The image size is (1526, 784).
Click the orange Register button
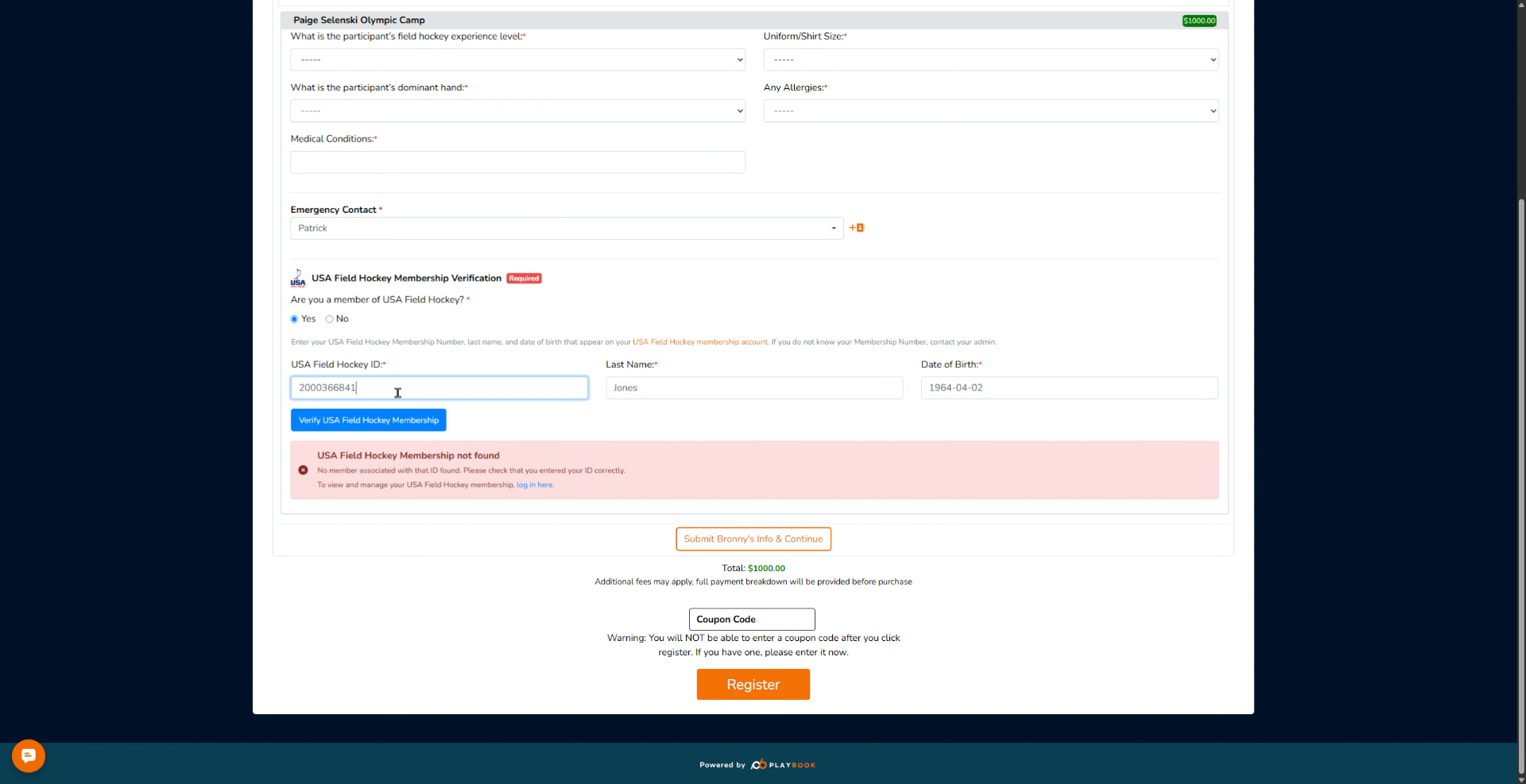tap(753, 685)
